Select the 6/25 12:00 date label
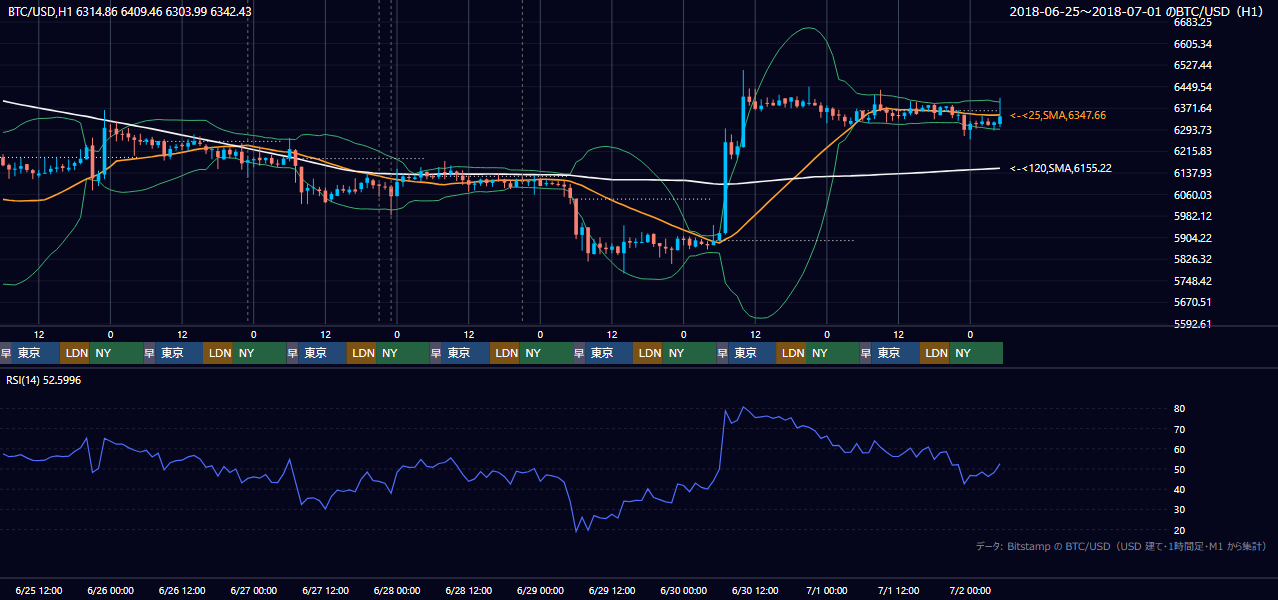The image size is (1278, 600). [x=39, y=590]
